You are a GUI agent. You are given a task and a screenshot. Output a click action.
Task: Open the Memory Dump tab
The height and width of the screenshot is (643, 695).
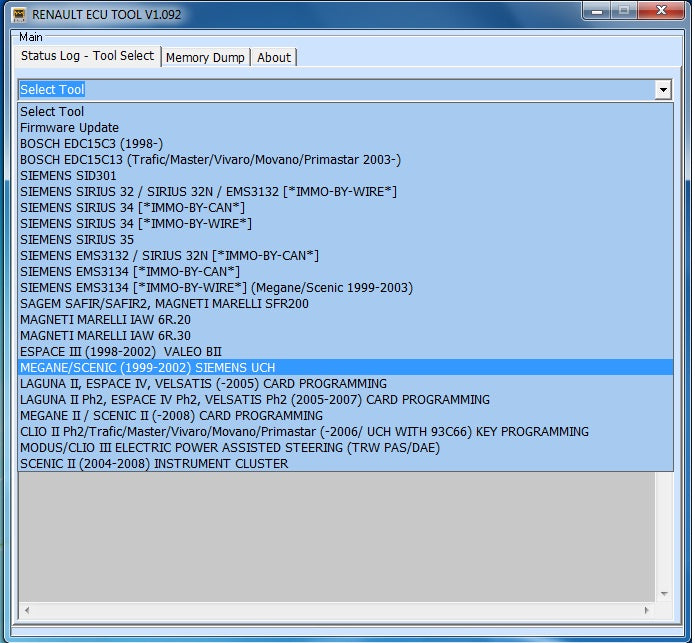[x=205, y=58]
